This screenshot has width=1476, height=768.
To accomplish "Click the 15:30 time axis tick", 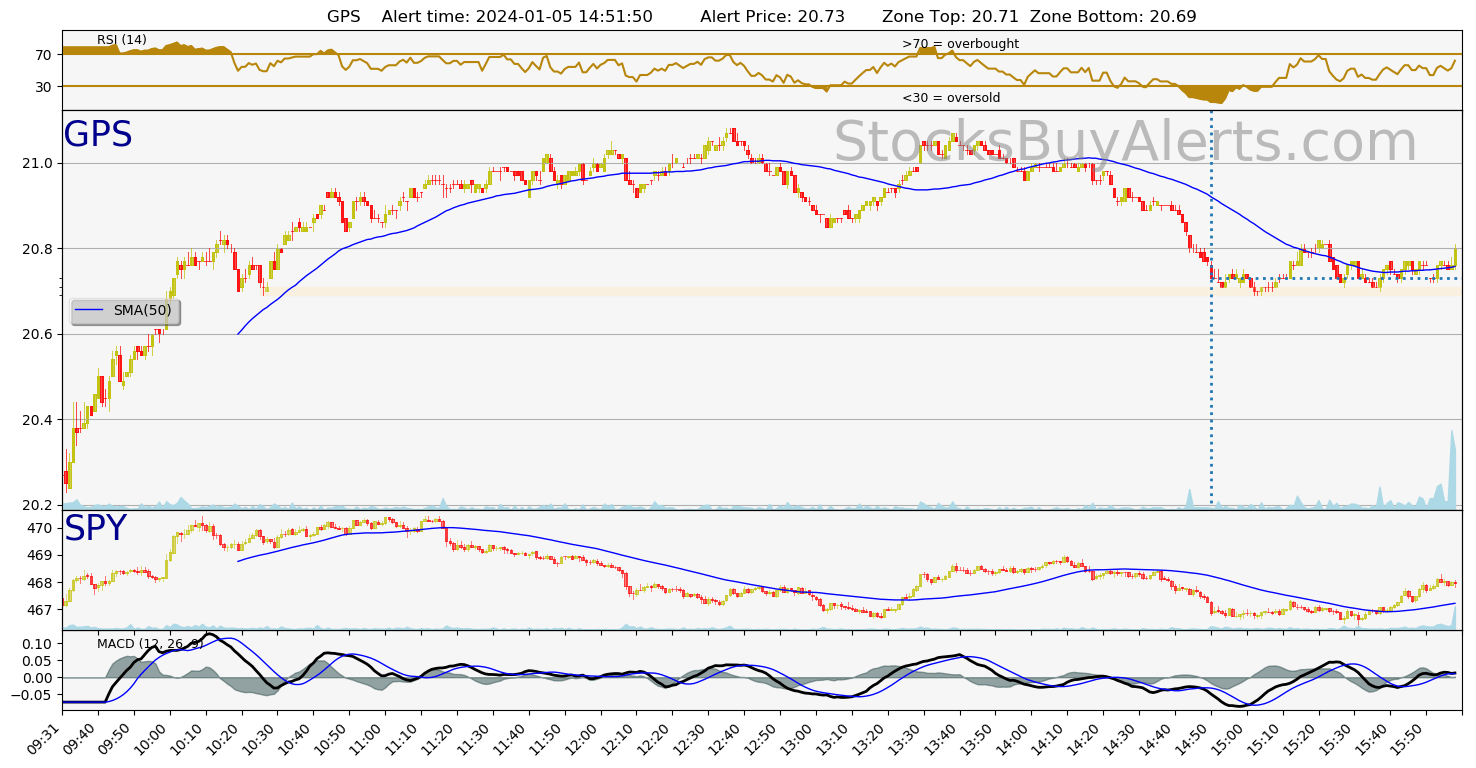I will [x=1338, y=741].
